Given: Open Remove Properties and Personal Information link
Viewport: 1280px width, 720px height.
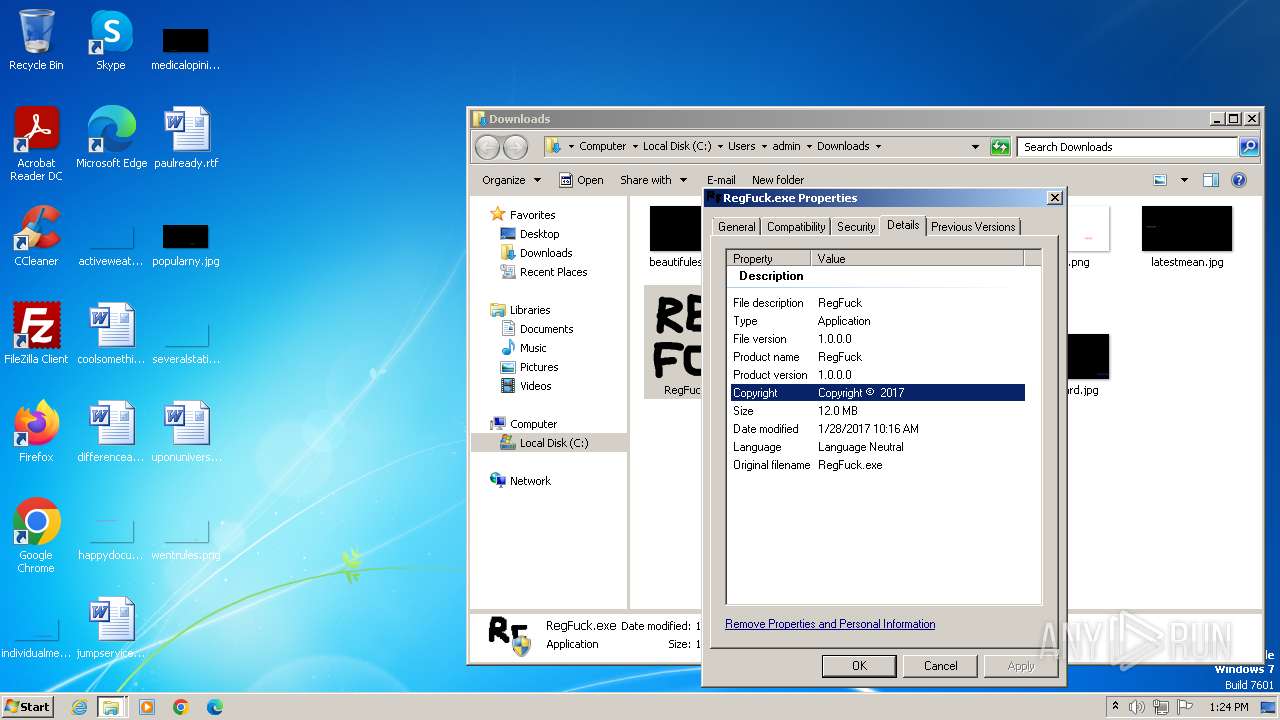Looking at the screenshot, I should click(830, 624).
